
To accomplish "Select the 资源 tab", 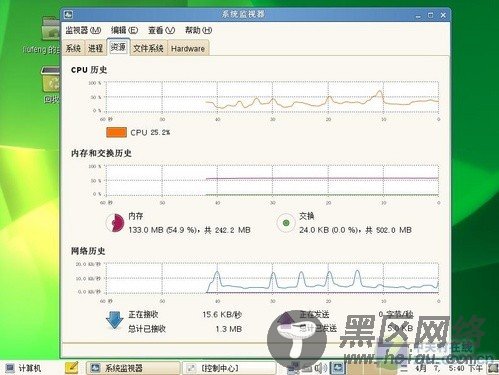I will click(x=118, y=47).
